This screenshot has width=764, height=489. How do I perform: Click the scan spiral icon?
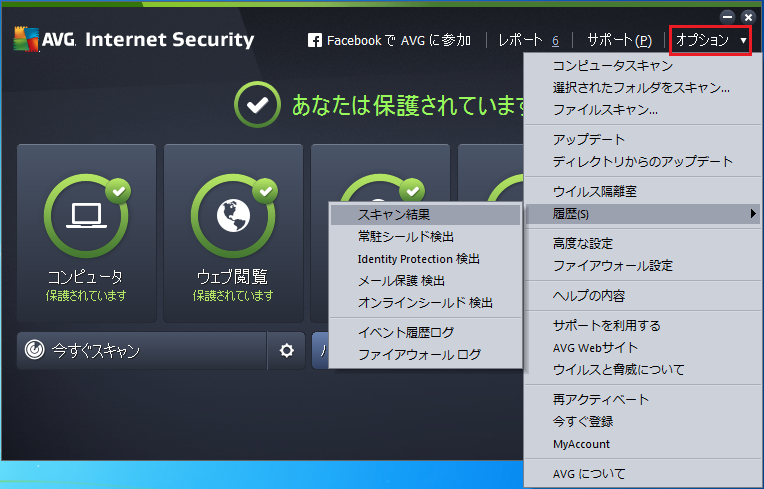(x=35, y=350)
